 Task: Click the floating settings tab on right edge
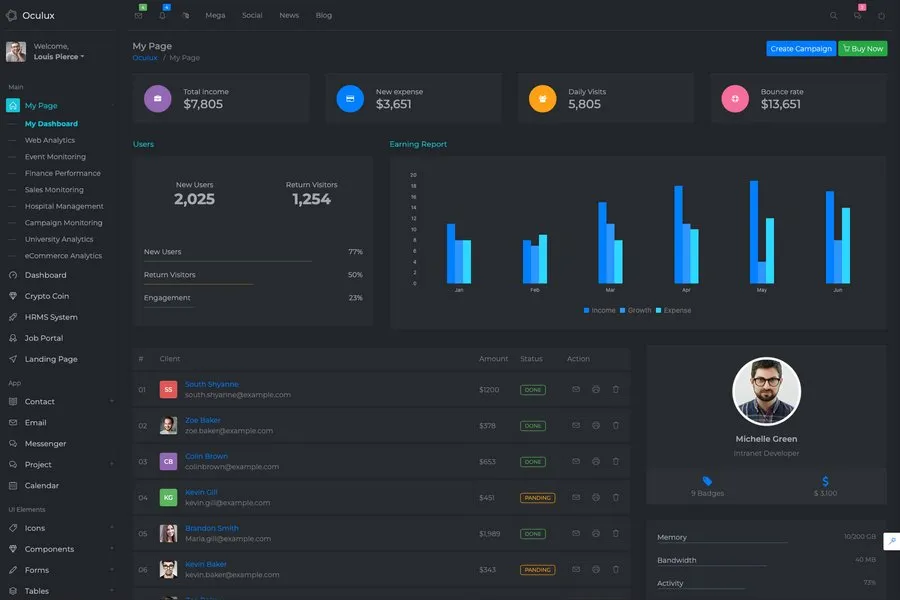pos(890,541)
